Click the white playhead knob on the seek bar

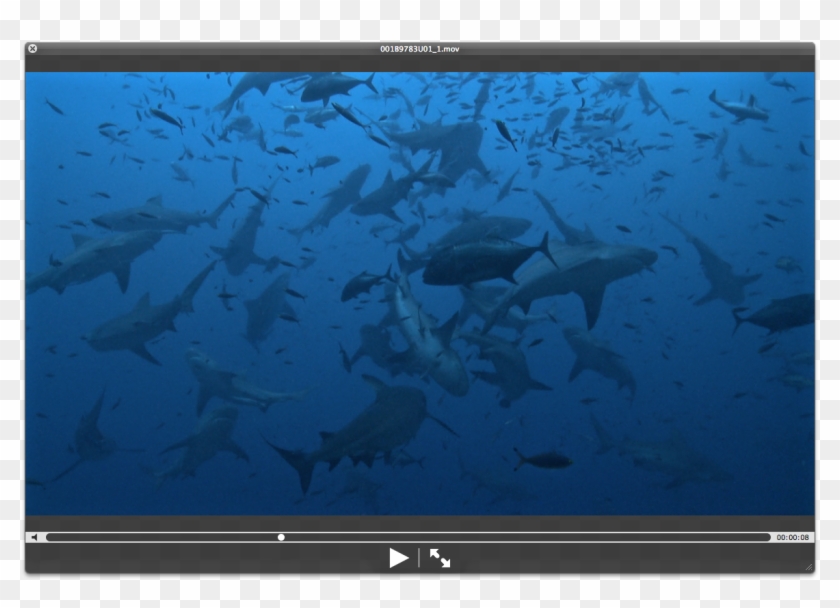281,537
